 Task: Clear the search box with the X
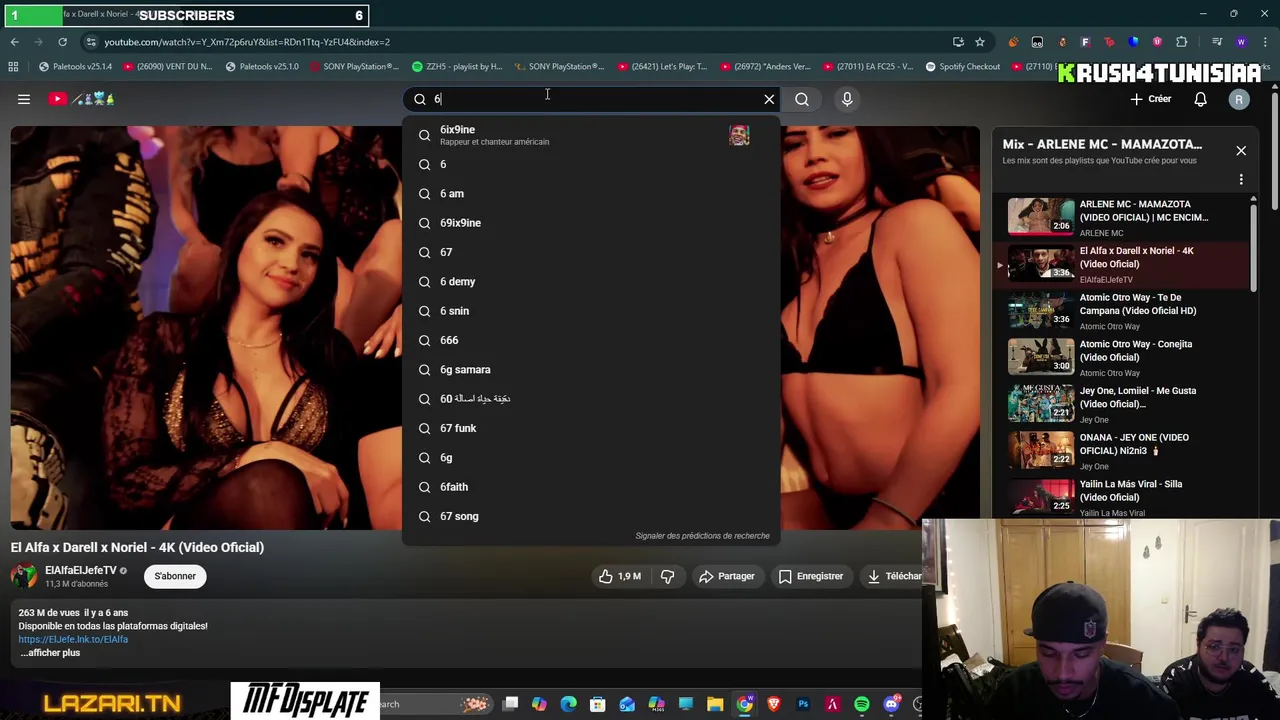tap(769, 99)
